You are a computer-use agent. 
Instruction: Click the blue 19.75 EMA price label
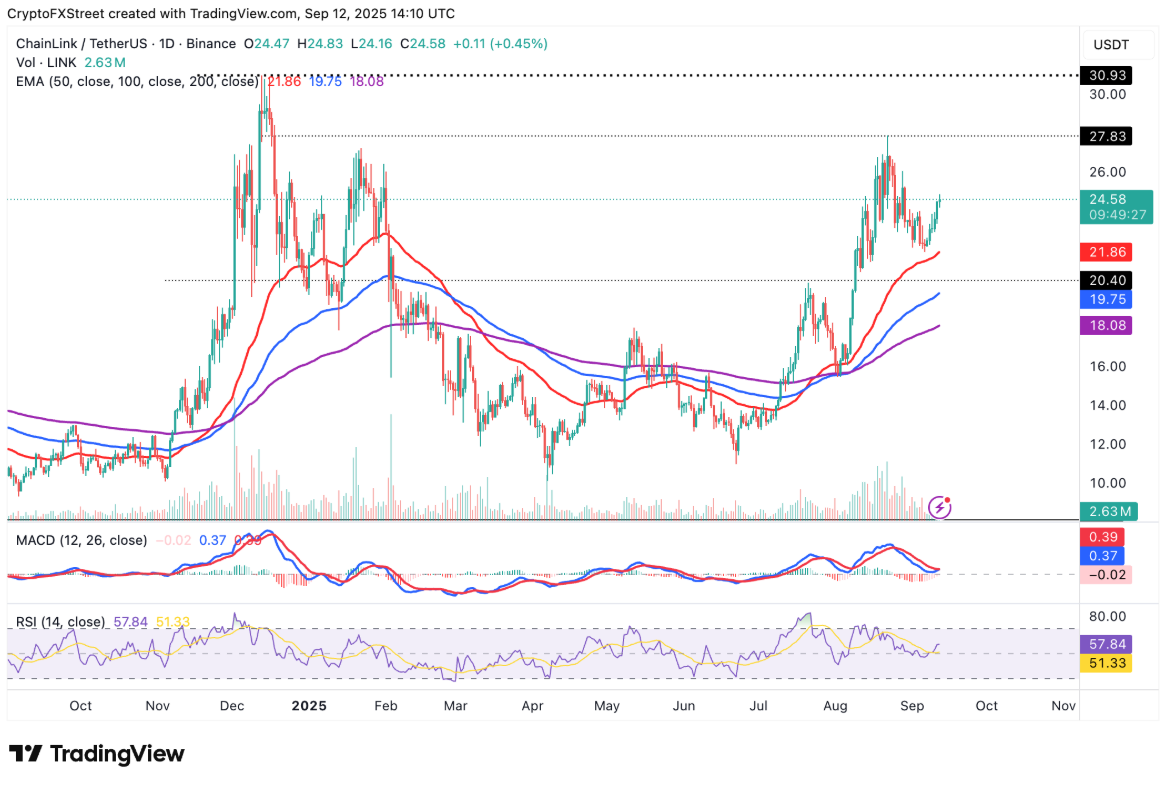[x=1107, y=299]
